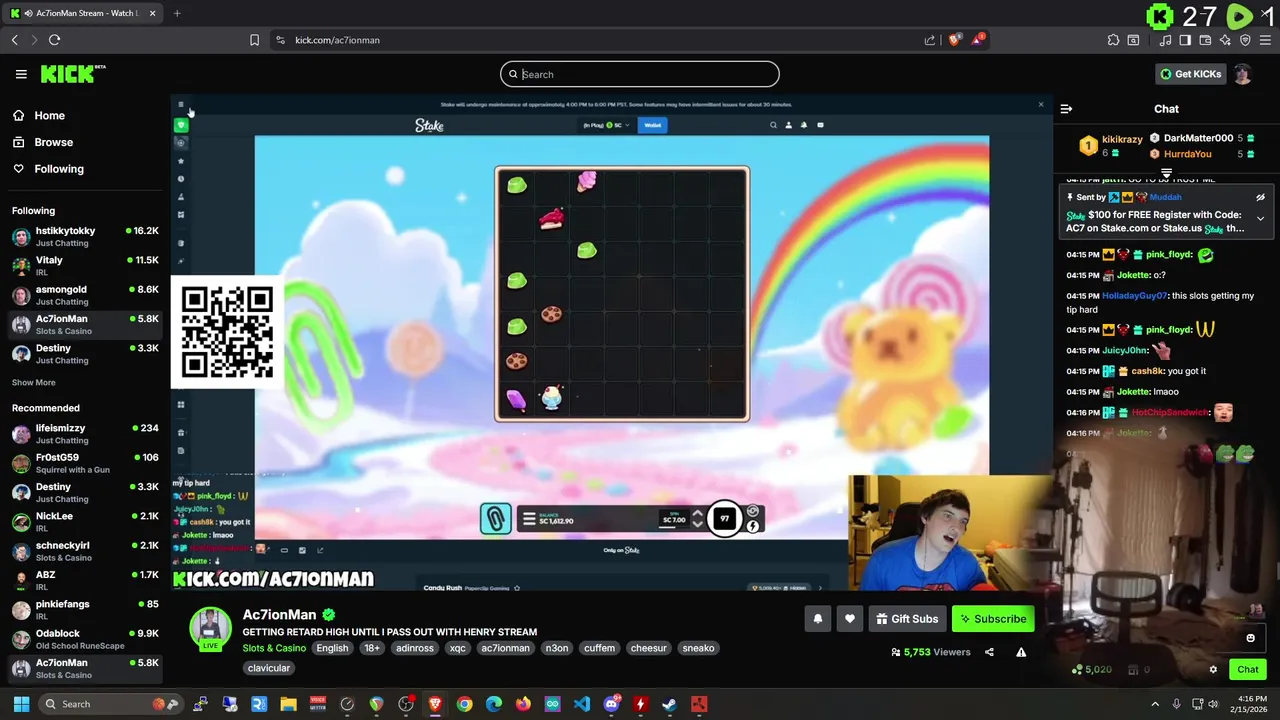Screen dimensions: 1280x720
Task: Open recommended channel Odablock
Action: point(85,639)
